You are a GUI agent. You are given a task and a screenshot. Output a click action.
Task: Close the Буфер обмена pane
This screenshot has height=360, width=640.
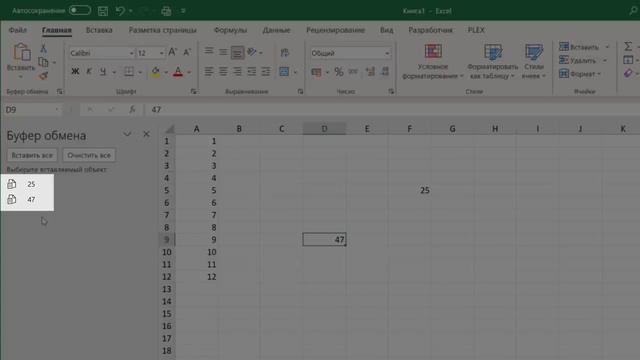[146, 134]
